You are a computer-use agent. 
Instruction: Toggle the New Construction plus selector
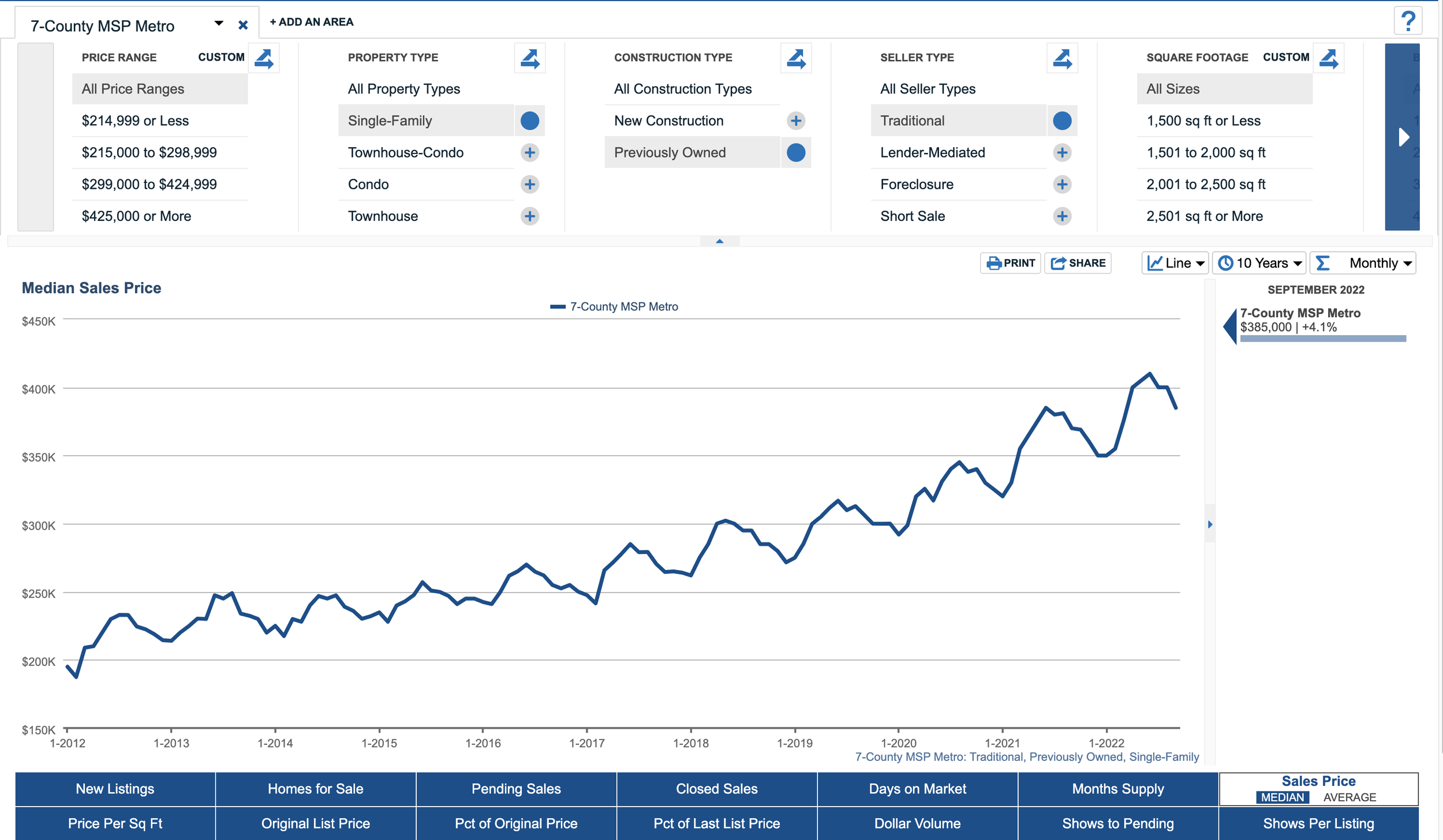coord(795,121)
